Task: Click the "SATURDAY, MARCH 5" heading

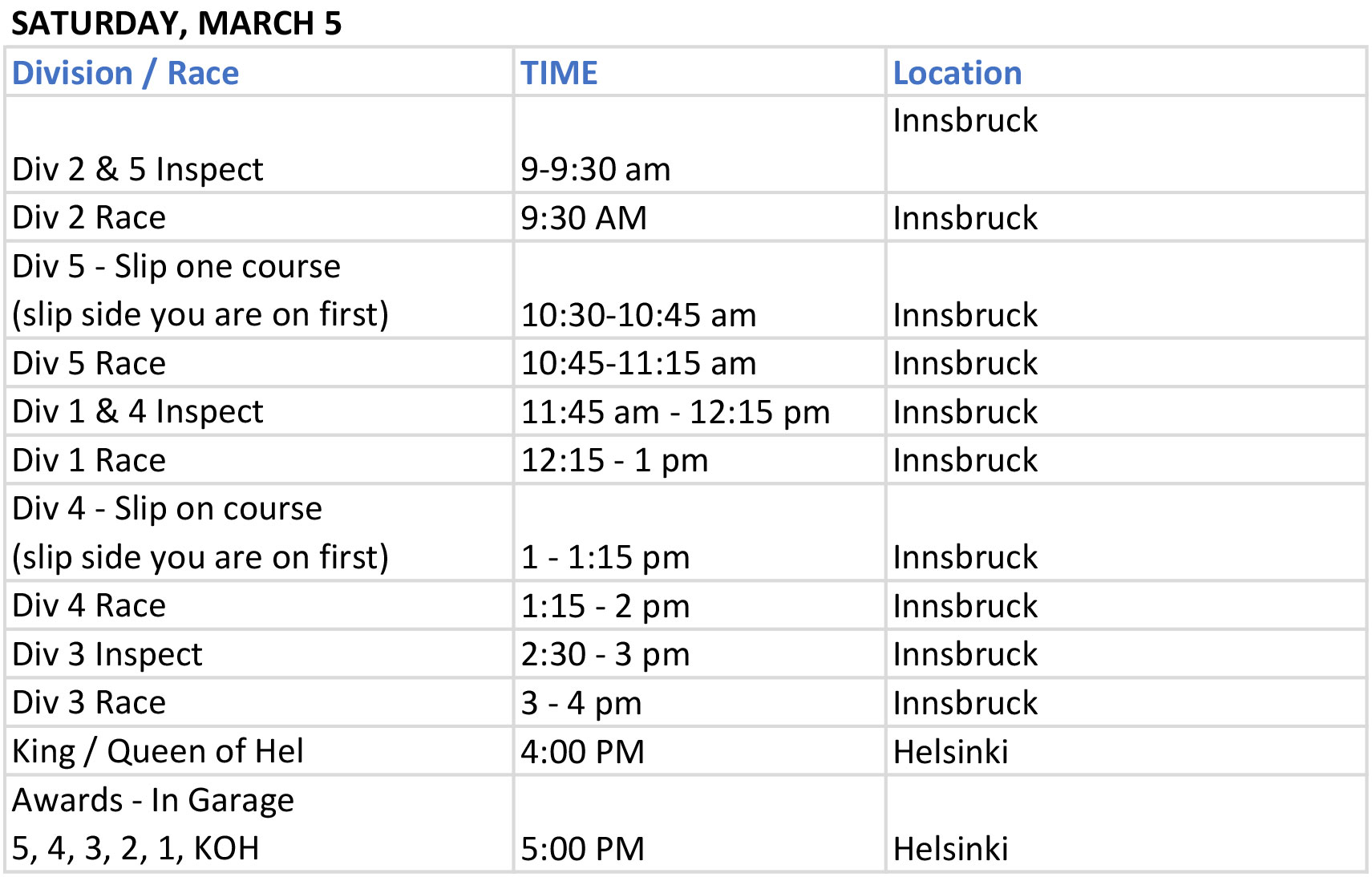Action: click(x=176, y=23)
